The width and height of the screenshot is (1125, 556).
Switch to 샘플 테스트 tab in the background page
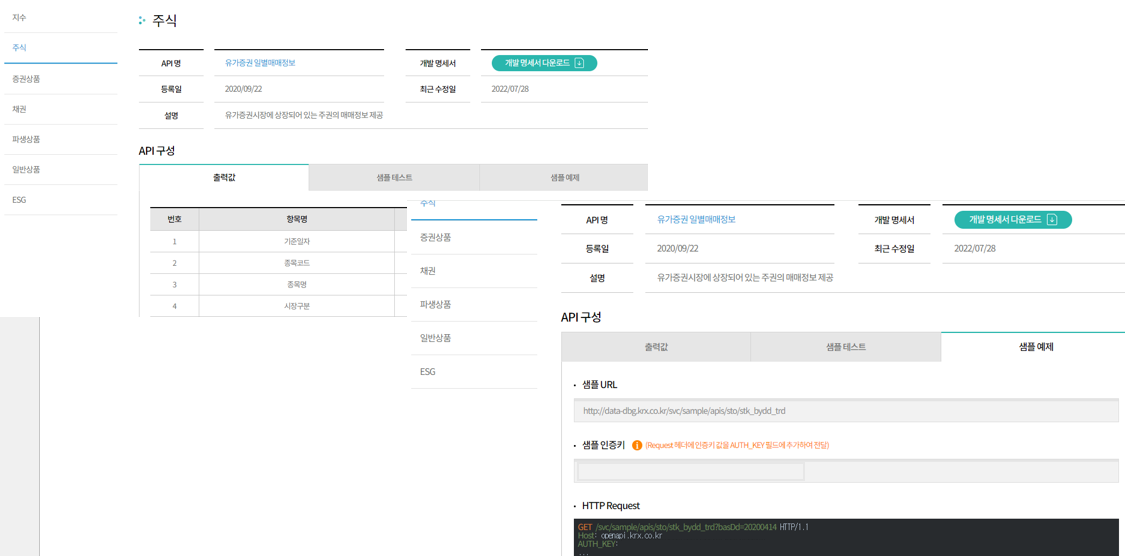pyautogui.click(x=394, y=177)
